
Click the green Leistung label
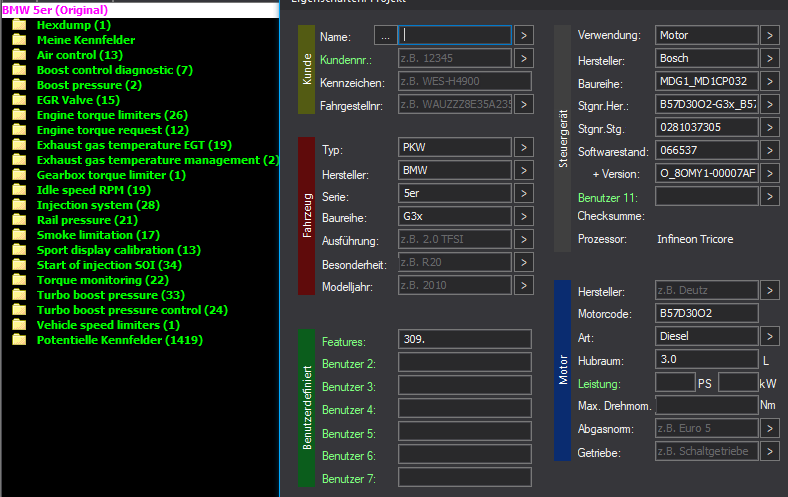(599, 384)
